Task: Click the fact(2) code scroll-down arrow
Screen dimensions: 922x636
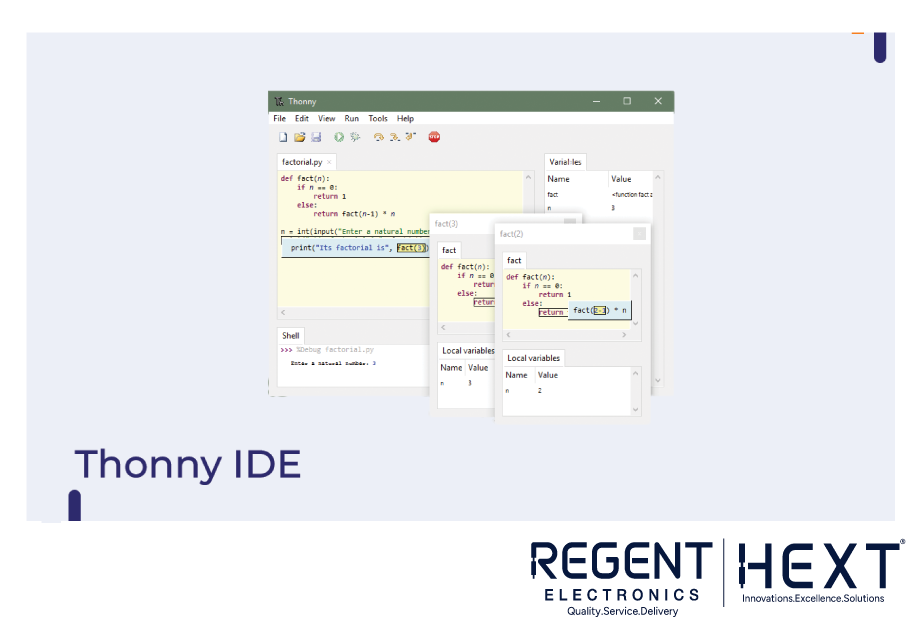Action: [635, 323]
